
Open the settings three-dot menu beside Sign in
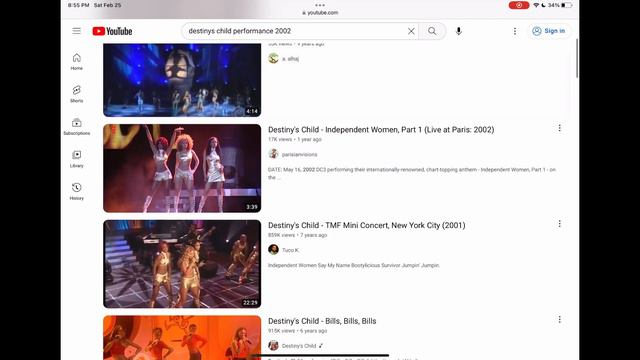pos(515,31)
